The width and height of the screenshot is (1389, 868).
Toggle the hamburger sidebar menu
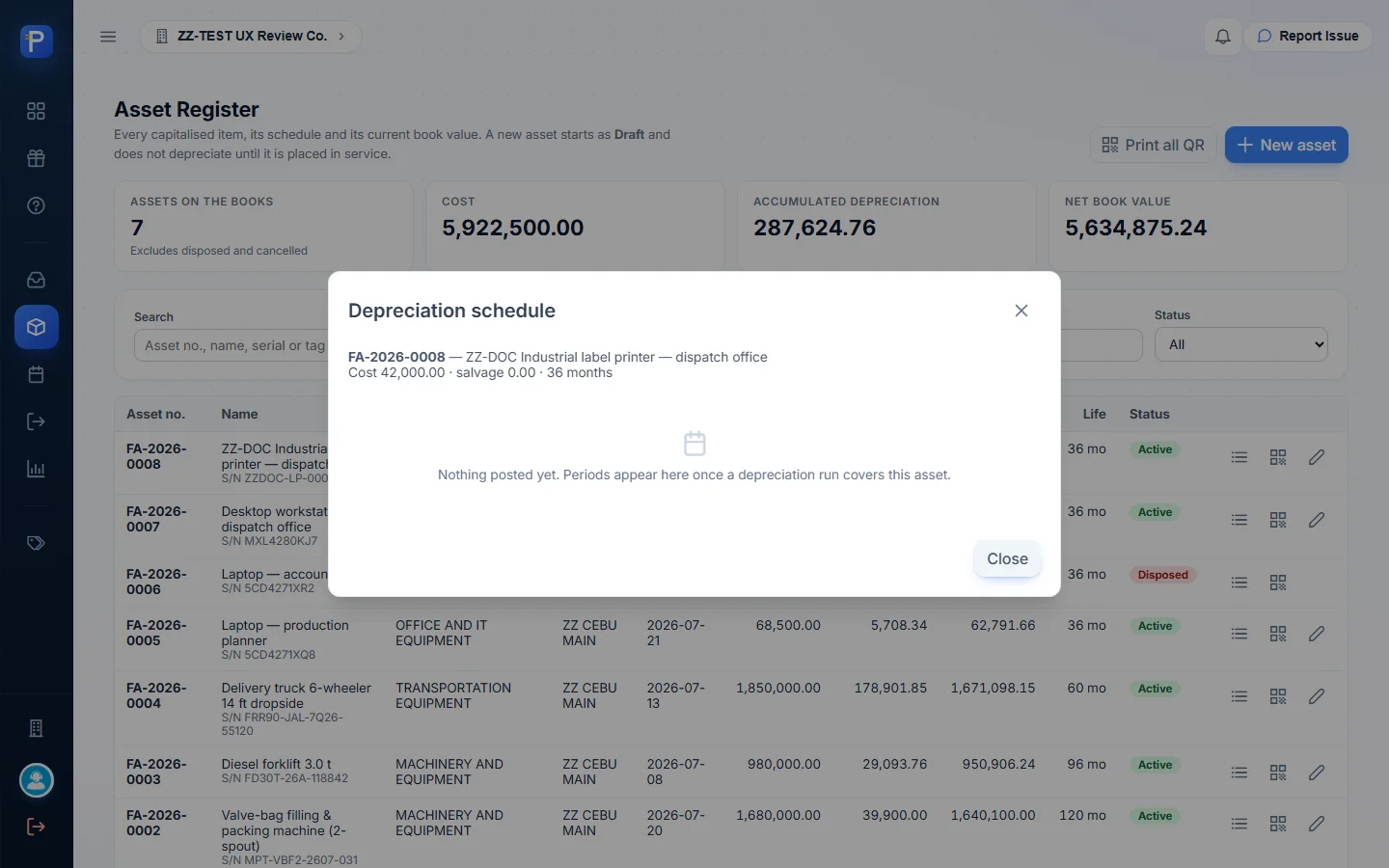click(x=108, y=37)
